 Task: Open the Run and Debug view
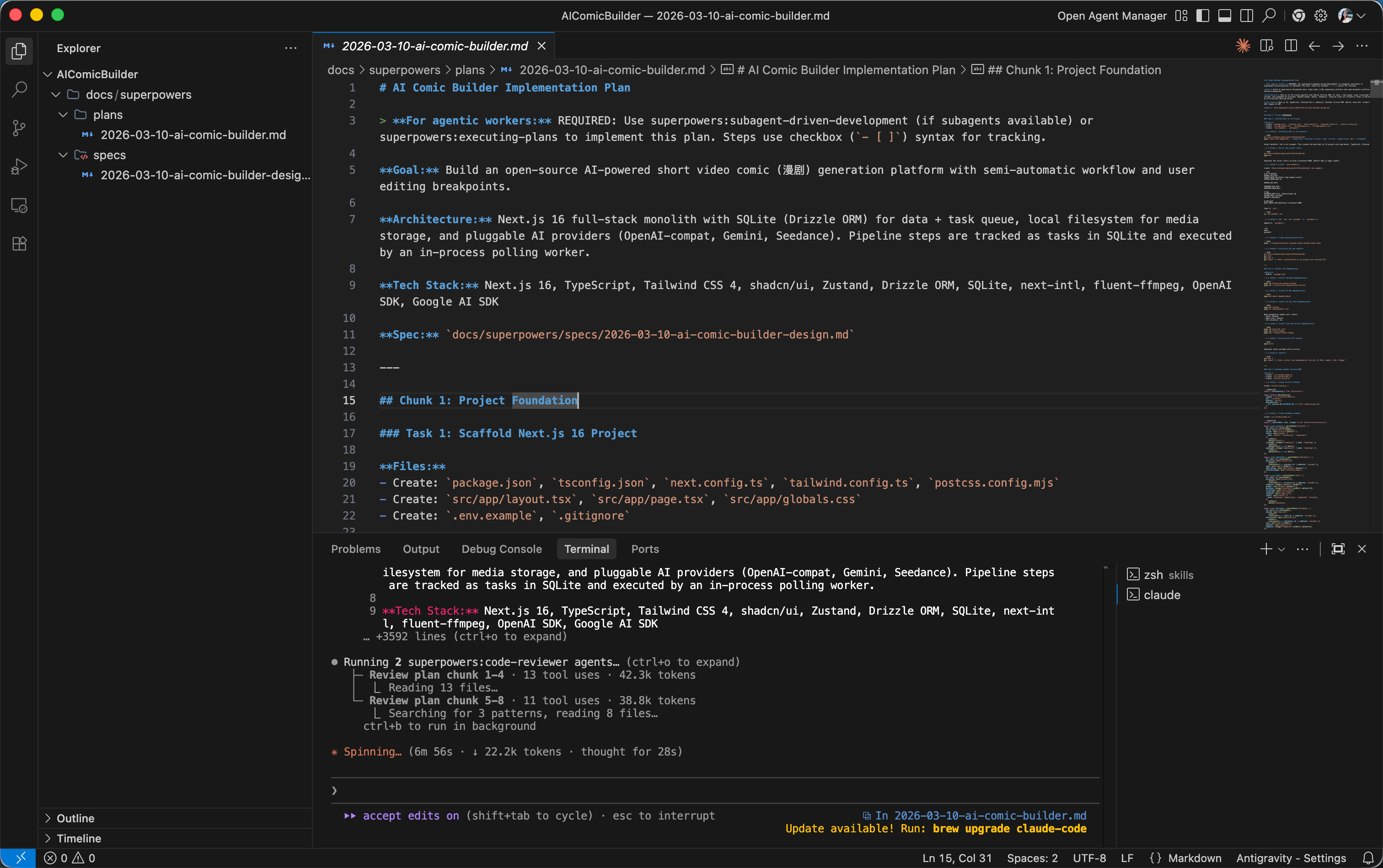pos(19,166)
